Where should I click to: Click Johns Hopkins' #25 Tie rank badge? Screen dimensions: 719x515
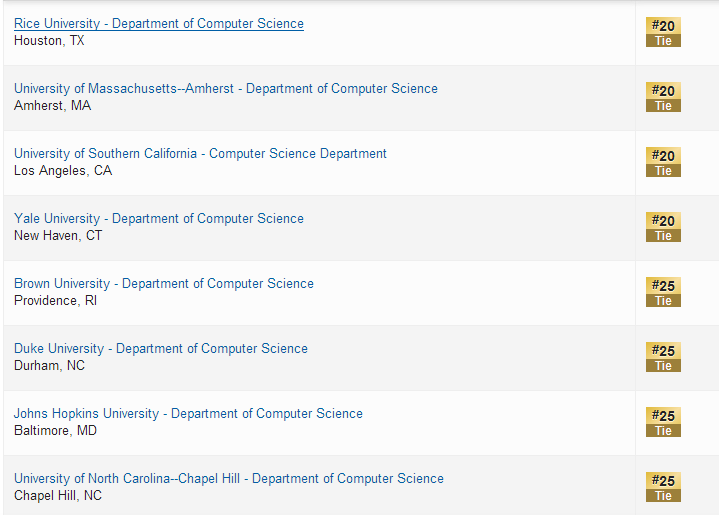(663, 422)
